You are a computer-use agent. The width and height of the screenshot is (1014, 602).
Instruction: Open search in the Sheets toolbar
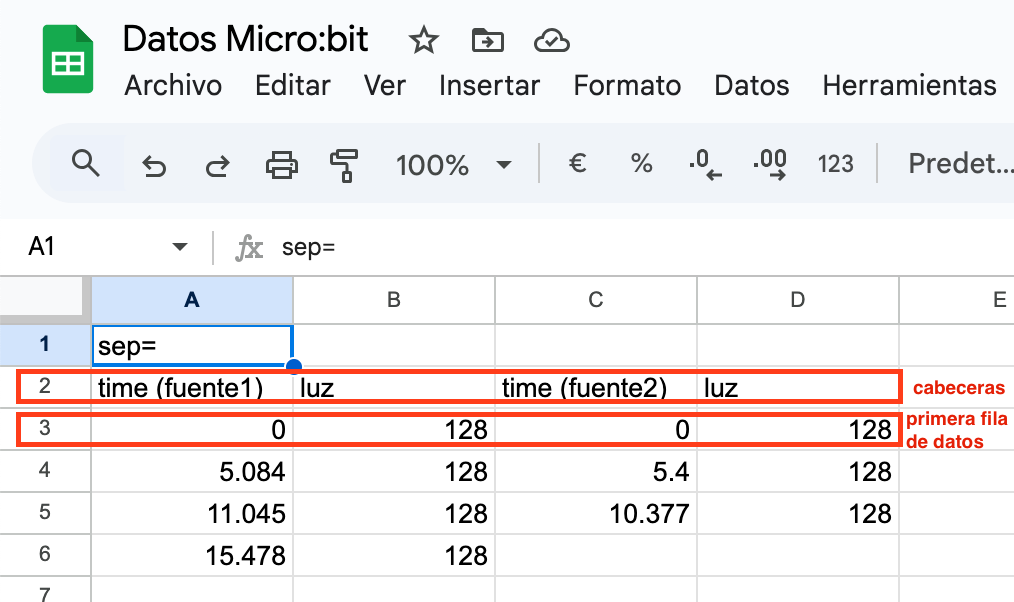[85, 163]
